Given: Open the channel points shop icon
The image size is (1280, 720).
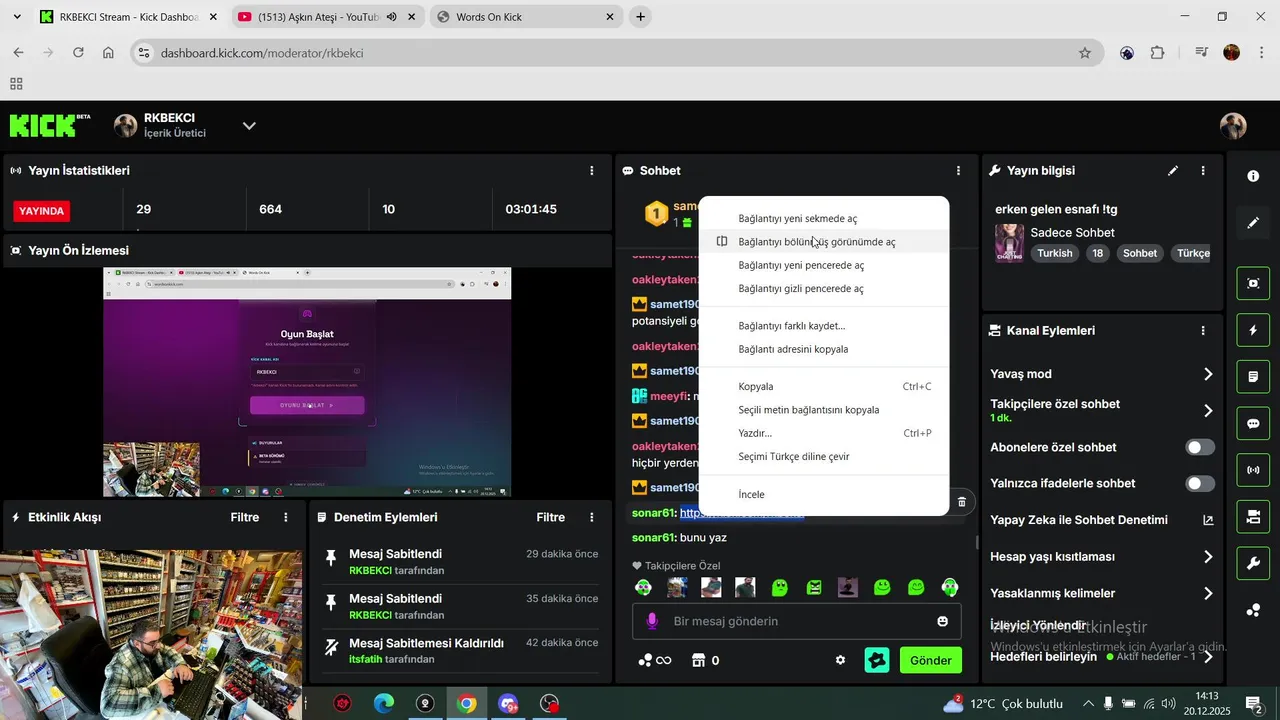Looking at the screenshot, I should (x=699, y=660).
